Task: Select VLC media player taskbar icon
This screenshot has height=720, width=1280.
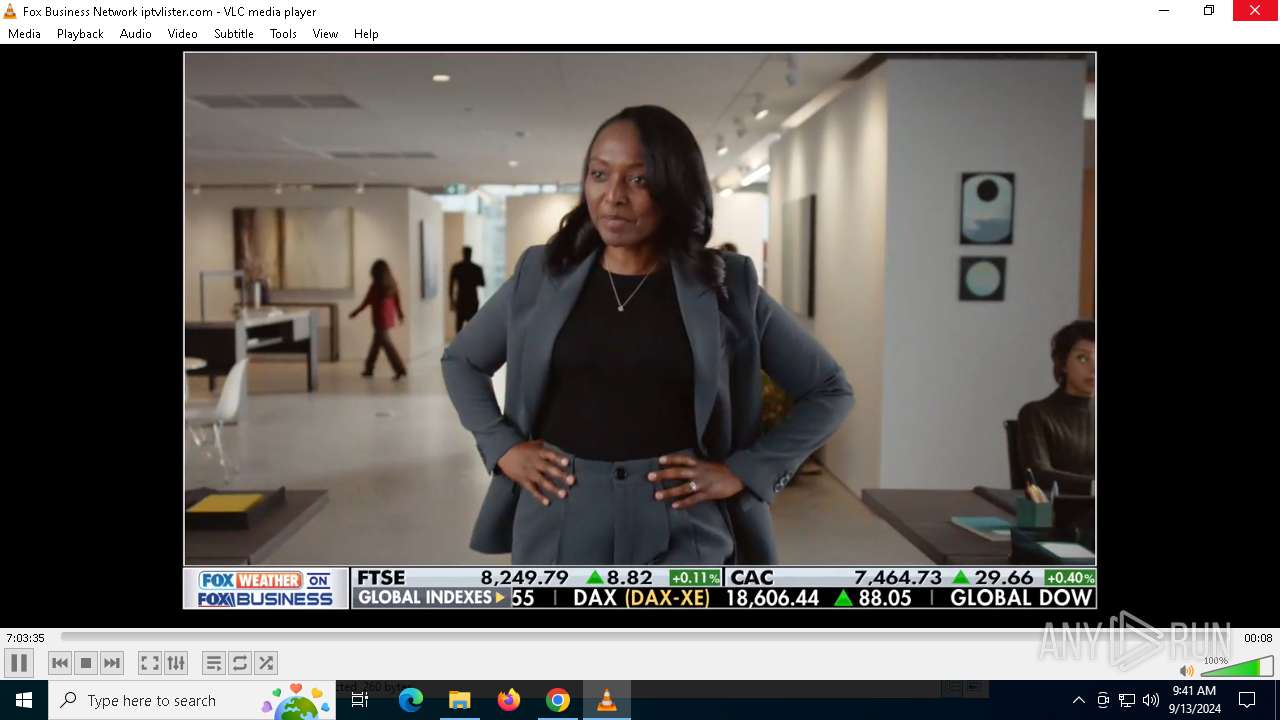Action: pos(607,700)
